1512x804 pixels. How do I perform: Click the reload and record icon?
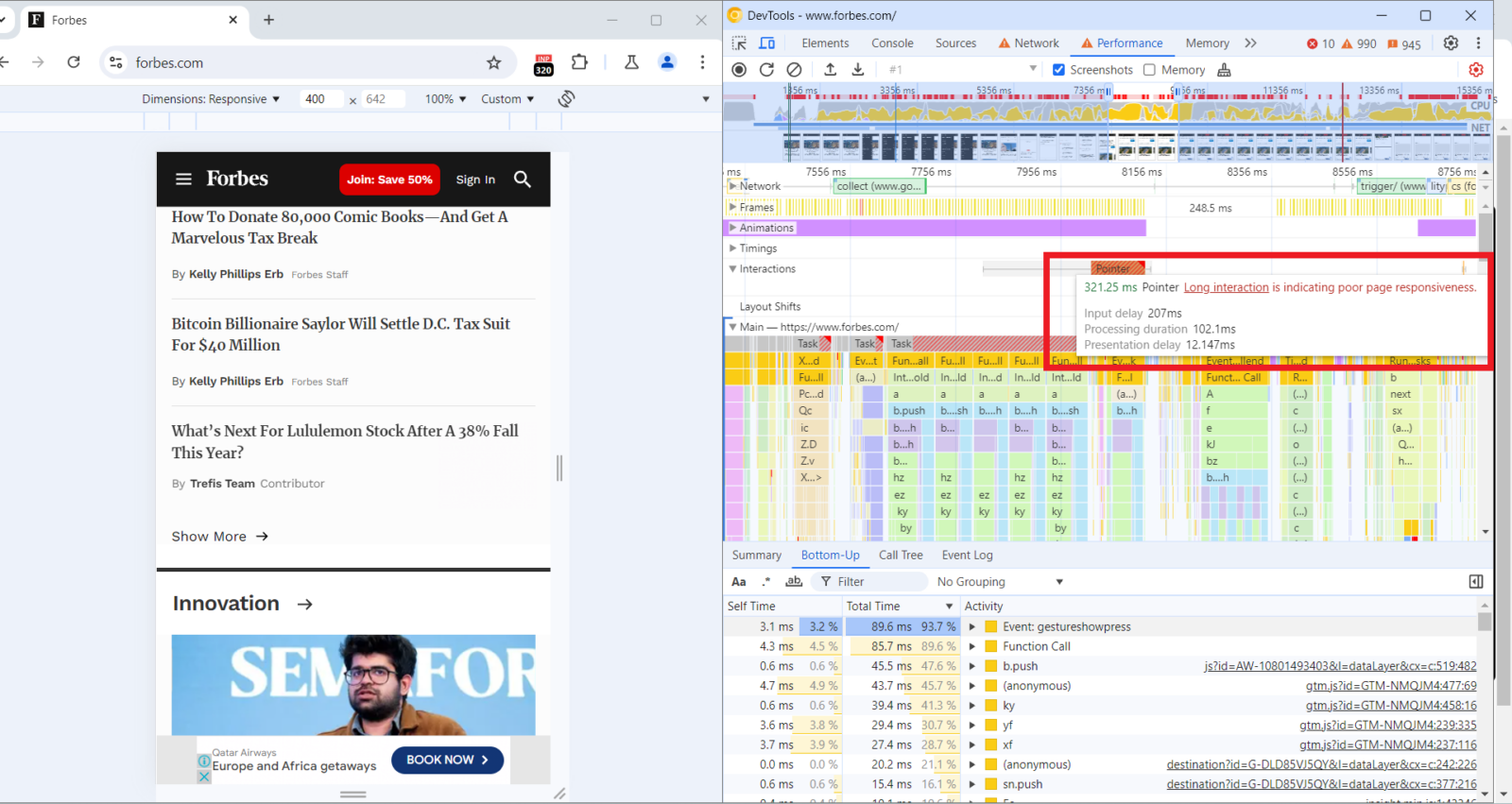[x=766, y=70]
